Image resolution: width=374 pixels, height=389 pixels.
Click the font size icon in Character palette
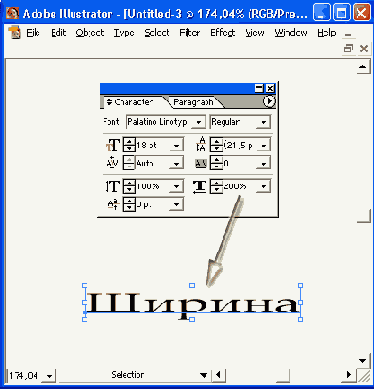coord(113,145)
